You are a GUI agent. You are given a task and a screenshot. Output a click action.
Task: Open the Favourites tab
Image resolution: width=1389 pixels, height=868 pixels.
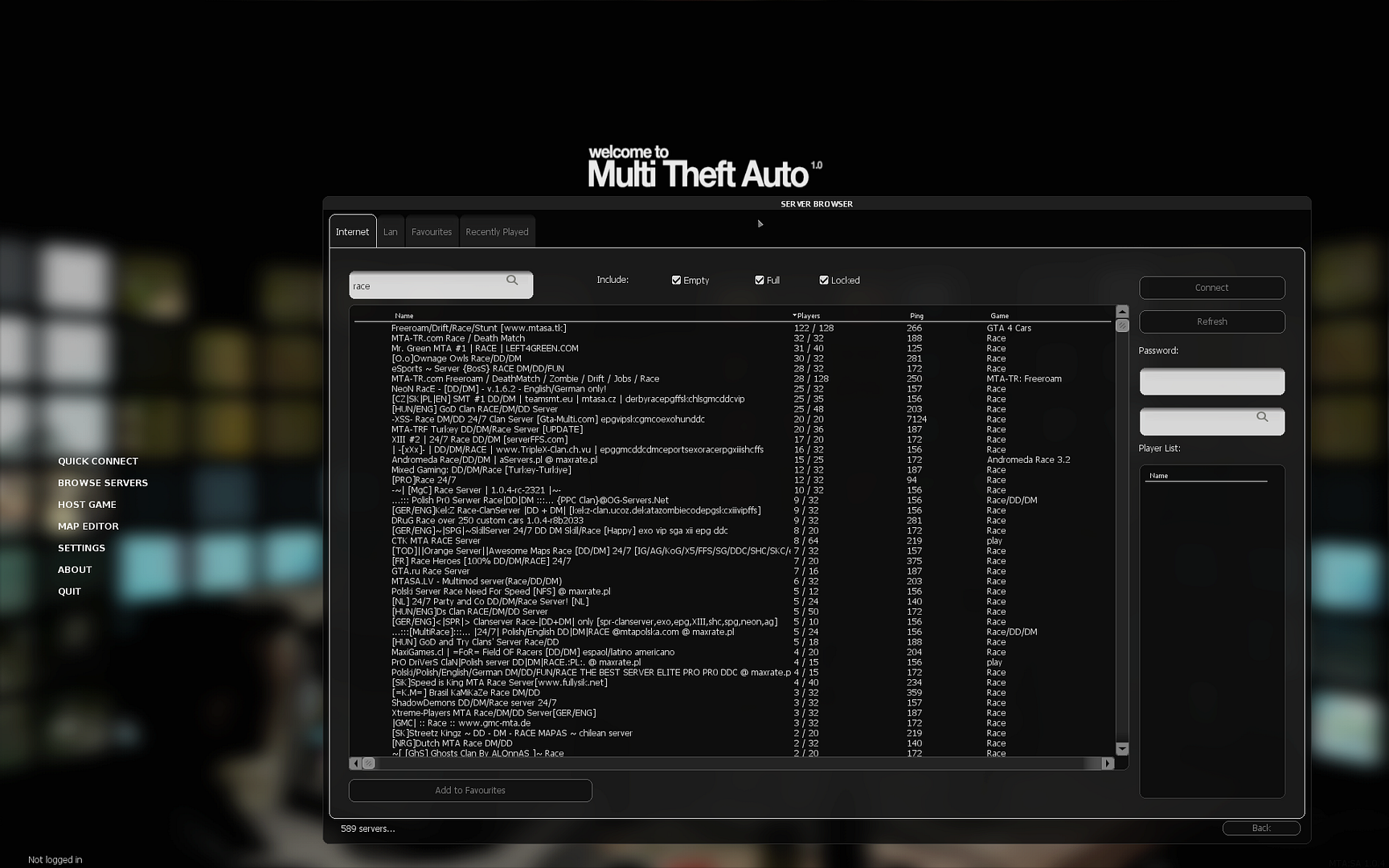pyautogui.click(x=432, y=231)
